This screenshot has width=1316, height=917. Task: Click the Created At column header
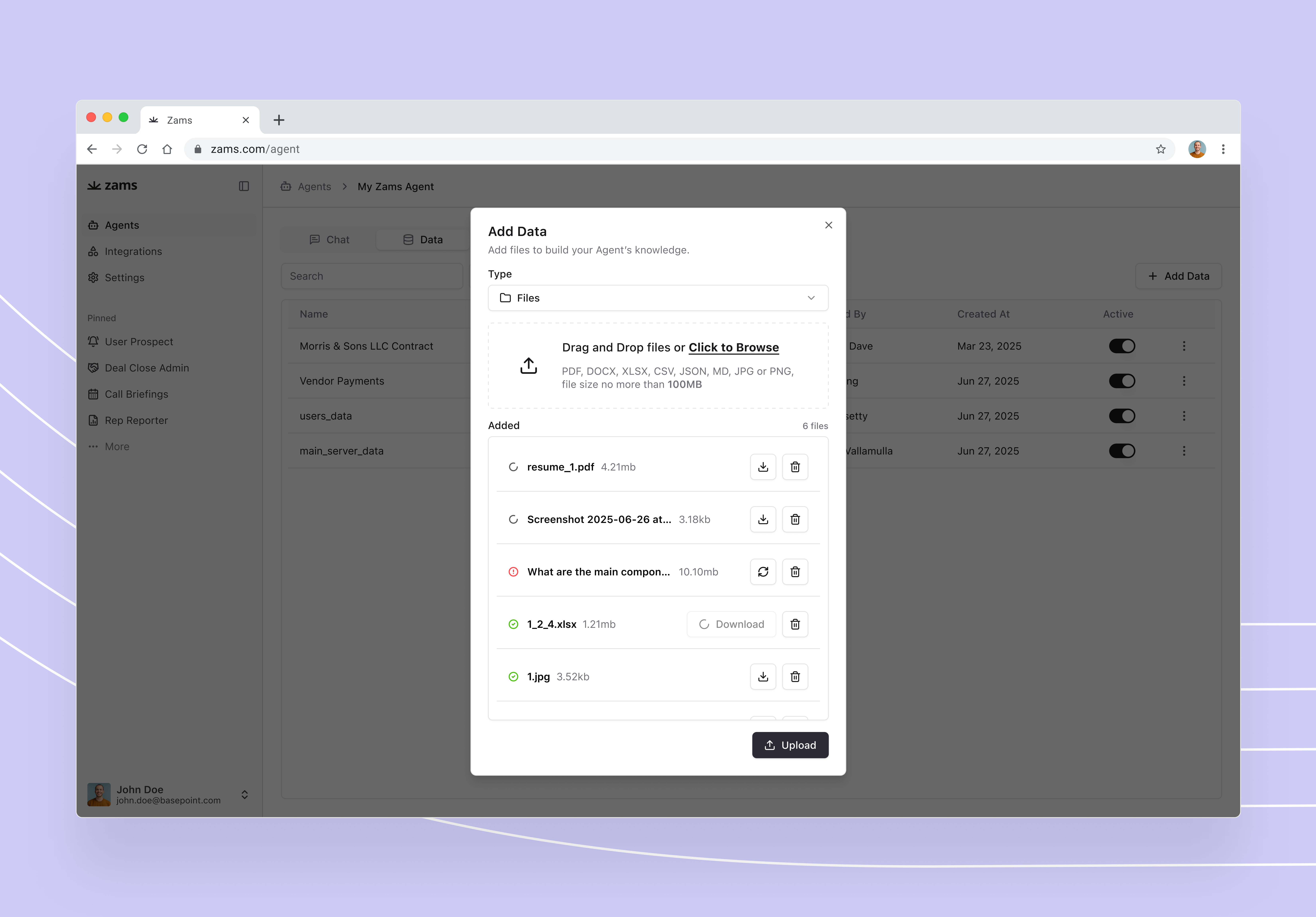point(984,314)
